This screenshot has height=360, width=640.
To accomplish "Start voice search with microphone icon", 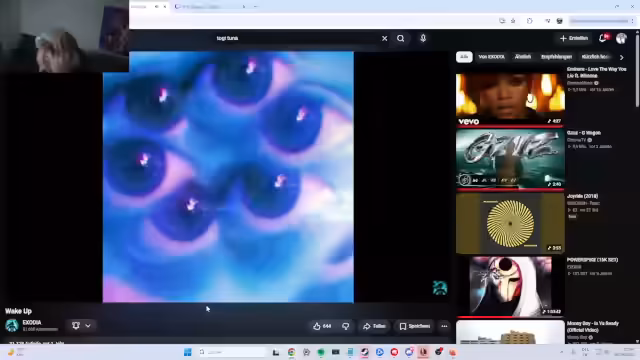I will click(423, 38).
